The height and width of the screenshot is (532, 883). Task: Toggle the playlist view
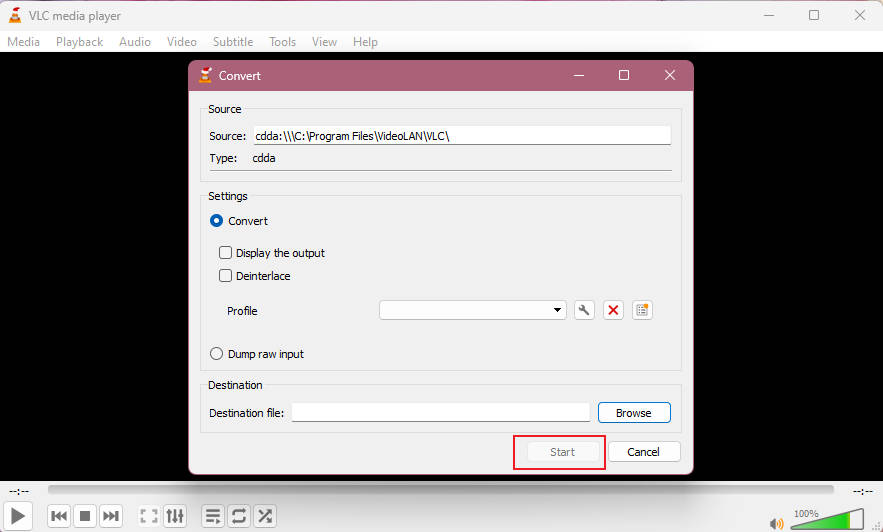click(x=213, y=516)
